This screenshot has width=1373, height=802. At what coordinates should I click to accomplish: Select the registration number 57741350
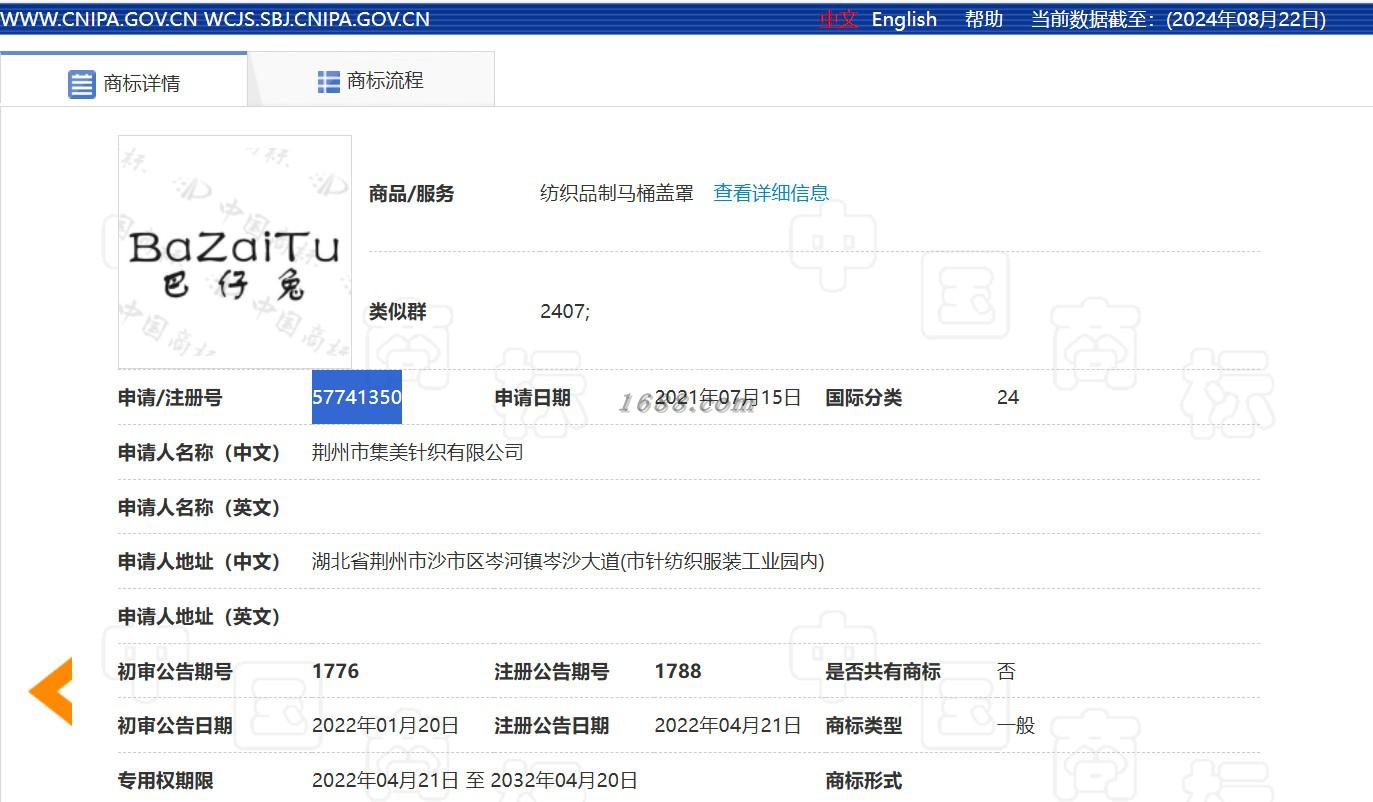coord(357,397)
